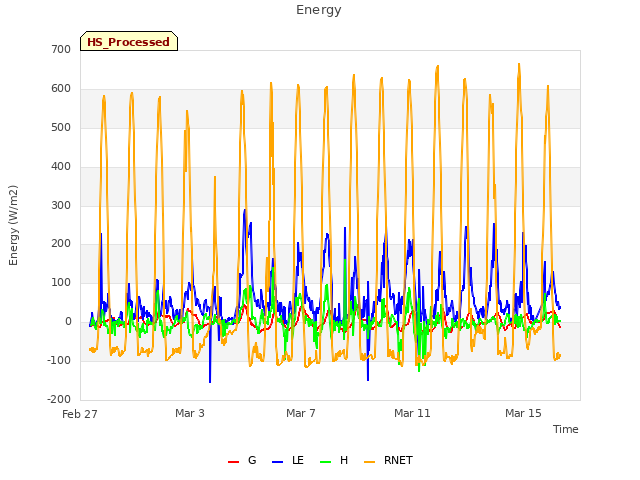Click the Feb 27 x-axis tick label
Image resolution: width=640 pixels, height=480 pixels.
80,414
